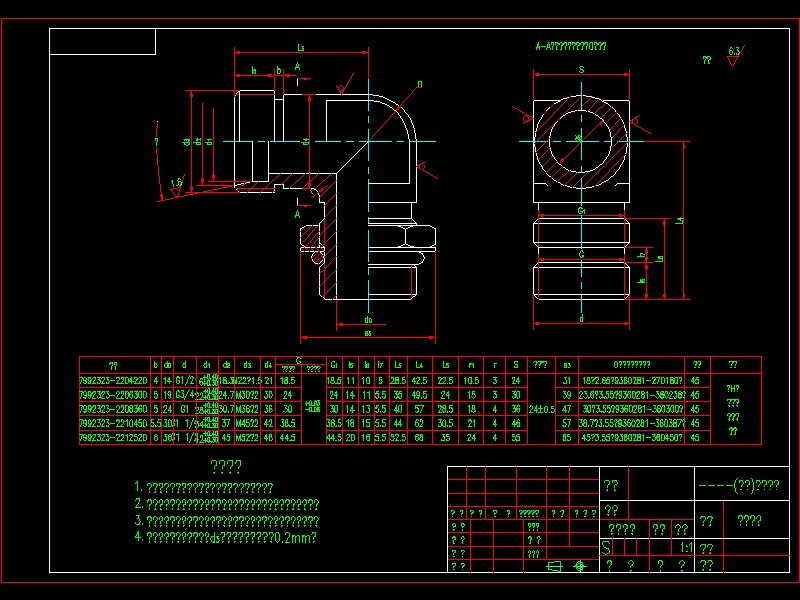800x600 pixels.
Task: Click the table cell reading 24±0.5
Action: (541, 409)
